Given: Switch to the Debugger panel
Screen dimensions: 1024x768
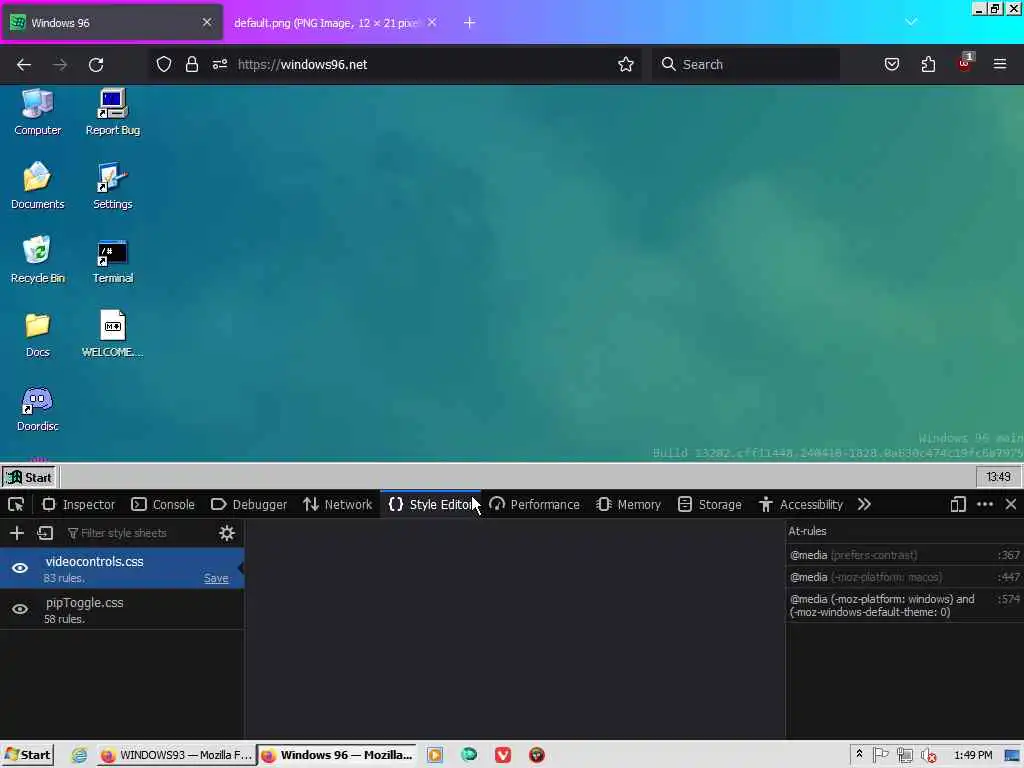Looking at the screenshot, I should [249, 505].
